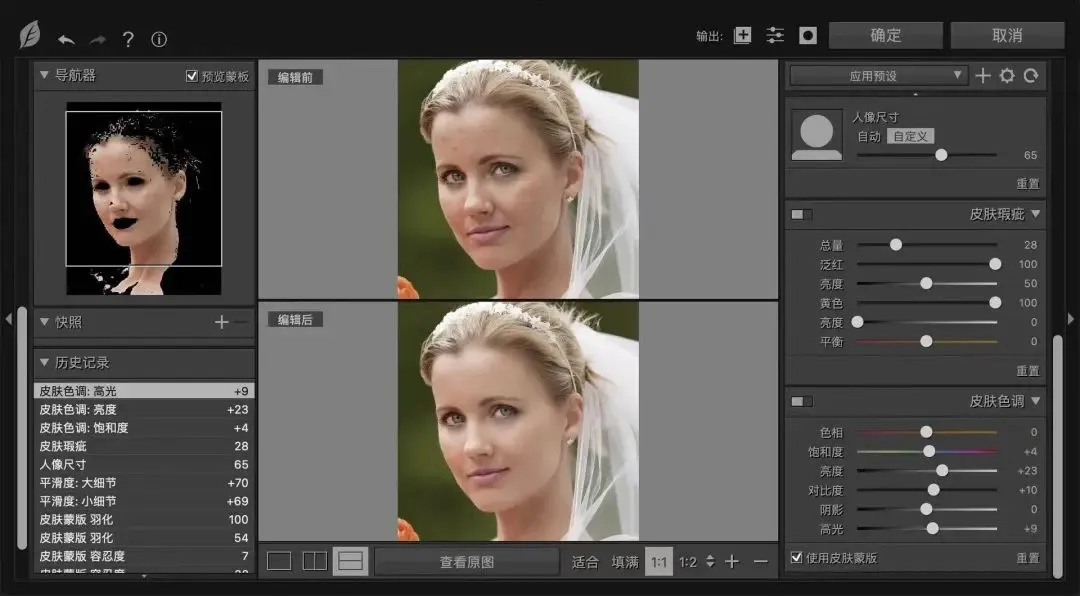Screen dimensions: 1080x596
Task: Collapse left panel with edge arrow
Action: [x=8, y=319]
